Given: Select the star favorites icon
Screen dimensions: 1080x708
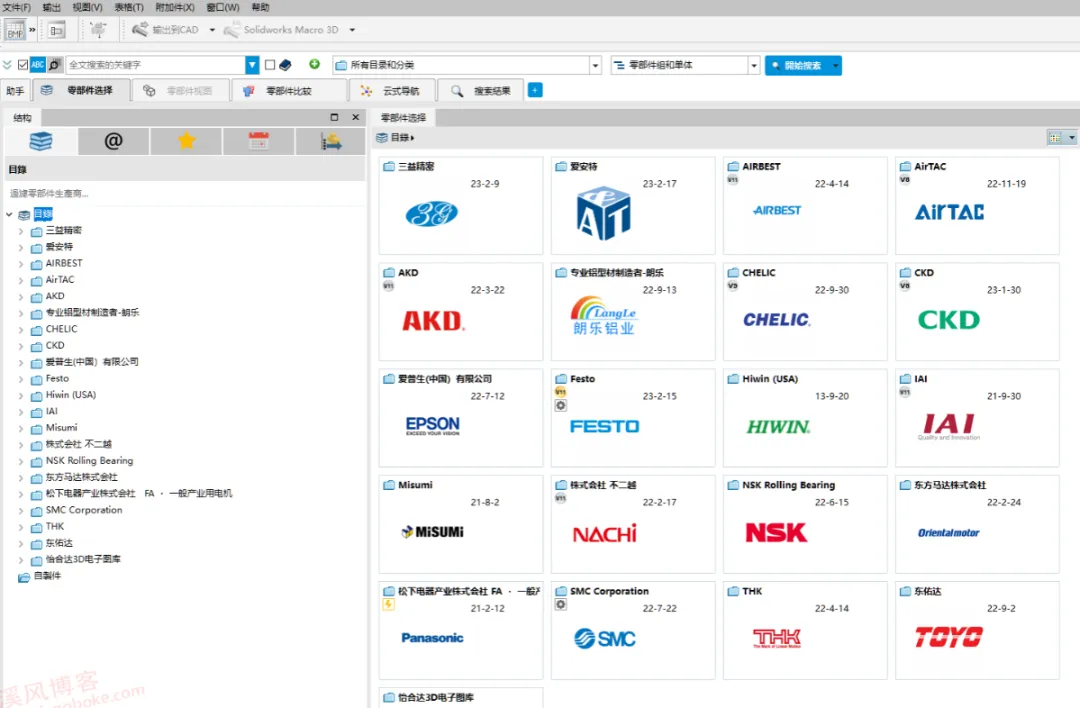Looking at the screenshot, I should (x=187, y=141).
